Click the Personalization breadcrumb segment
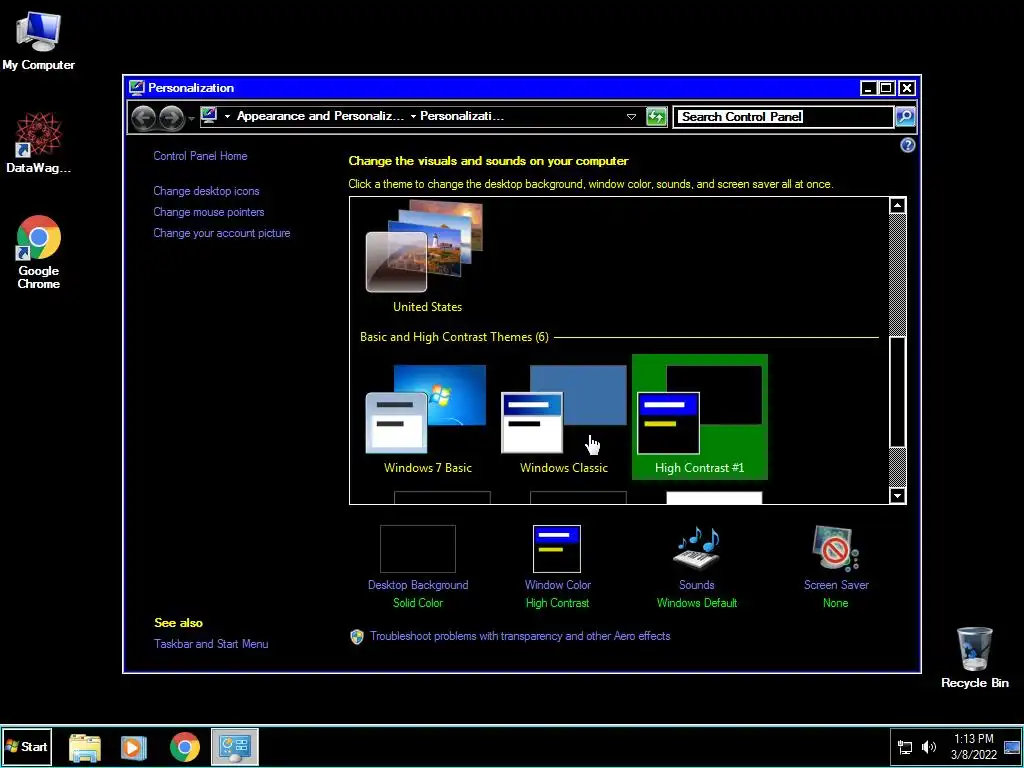The width and height of the screenshot is (1024, 768). (x=462, y=116)
